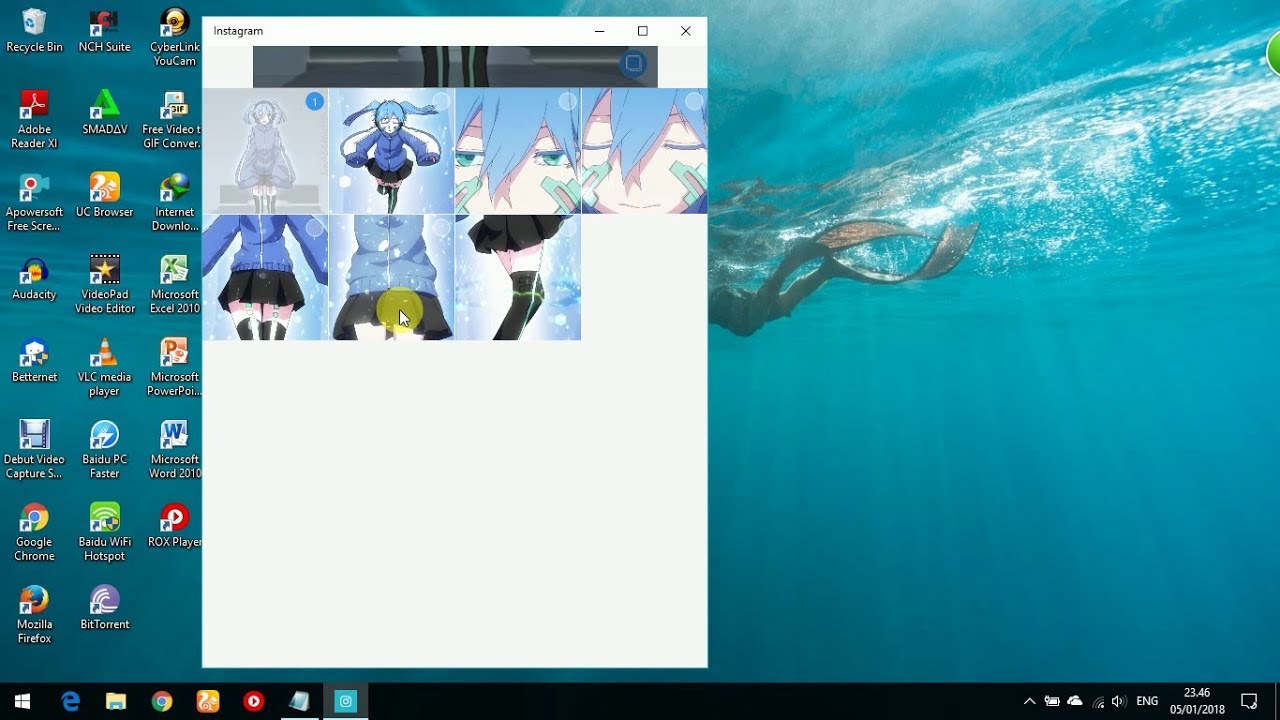This screenshot has height=720, width=1280.
Task: Tick the circle on the black stocking leg thumbnail
Action: point(567,228)
